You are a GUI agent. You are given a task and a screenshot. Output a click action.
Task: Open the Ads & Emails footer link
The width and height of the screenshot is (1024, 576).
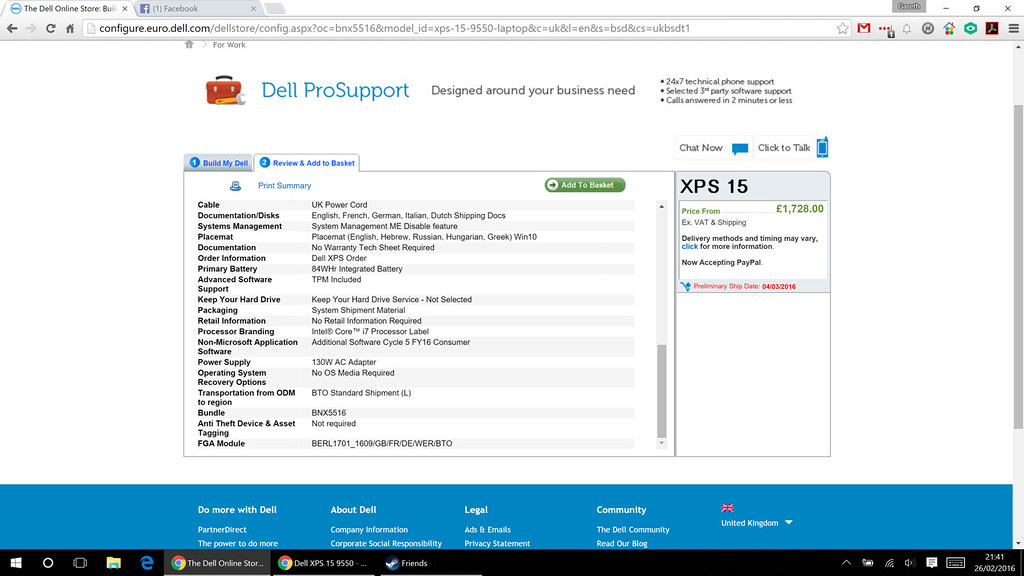click(487, 530)
